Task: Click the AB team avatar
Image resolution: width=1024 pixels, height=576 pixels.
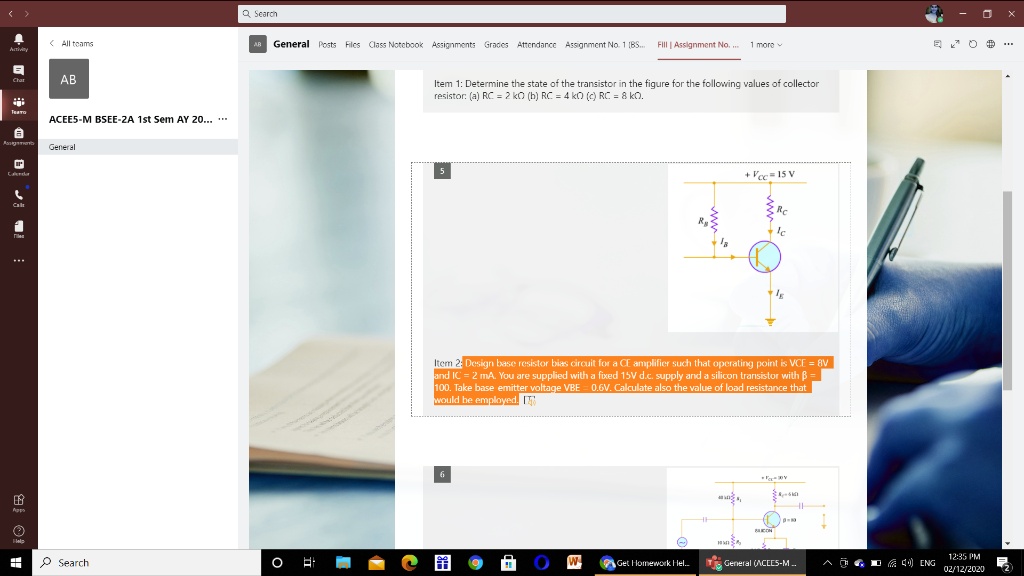Action: tap(69, 79)
